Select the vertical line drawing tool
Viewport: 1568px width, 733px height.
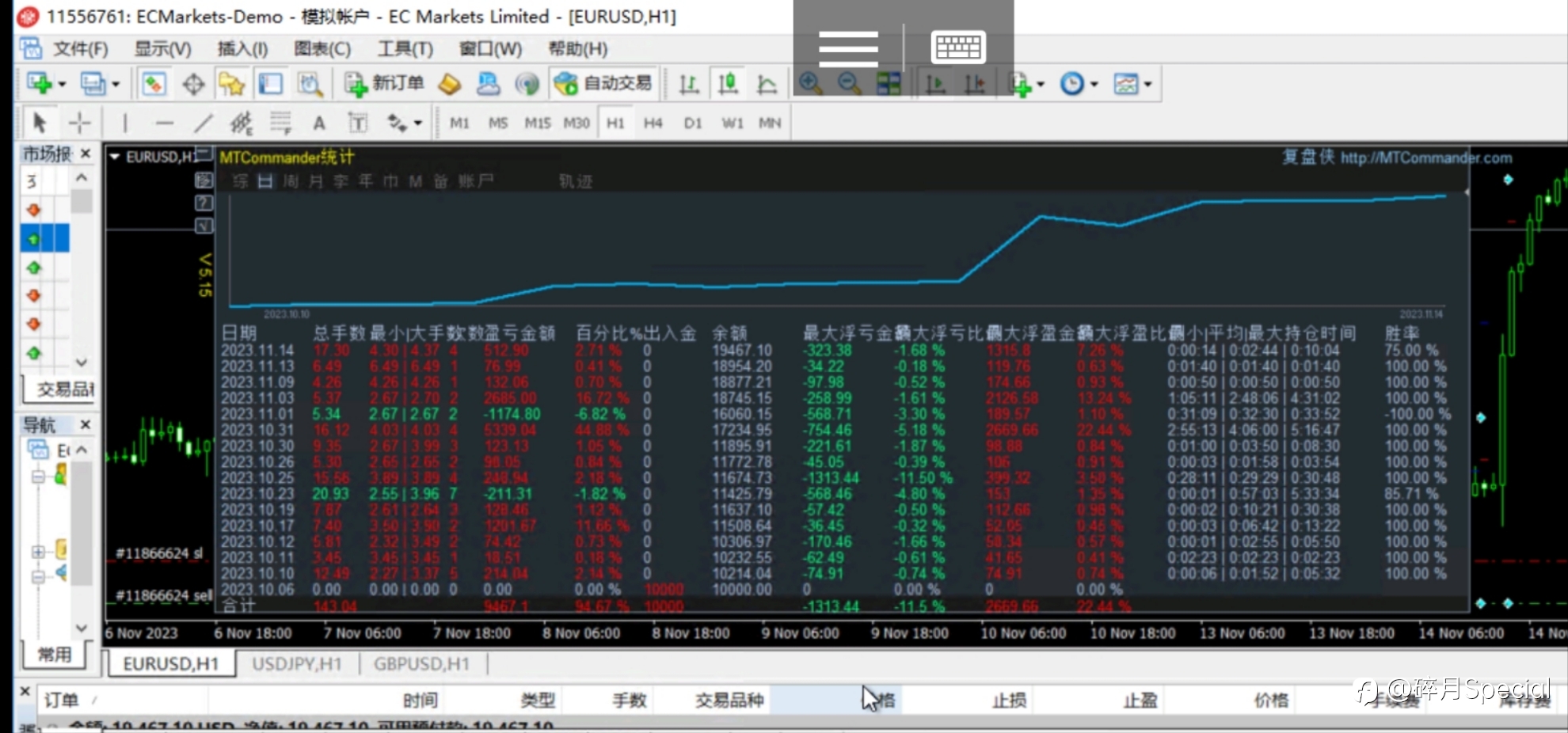point(125,123)
